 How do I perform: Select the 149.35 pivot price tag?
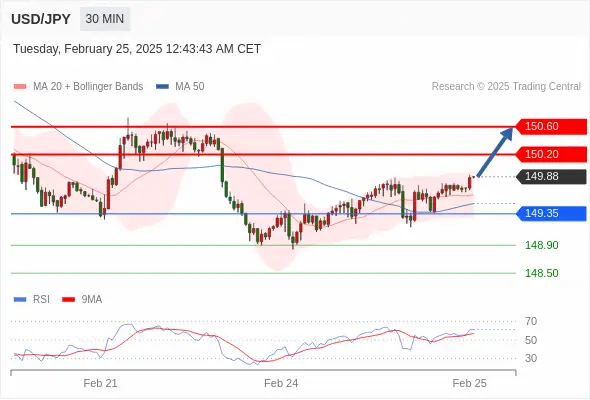tap(551, 213)
